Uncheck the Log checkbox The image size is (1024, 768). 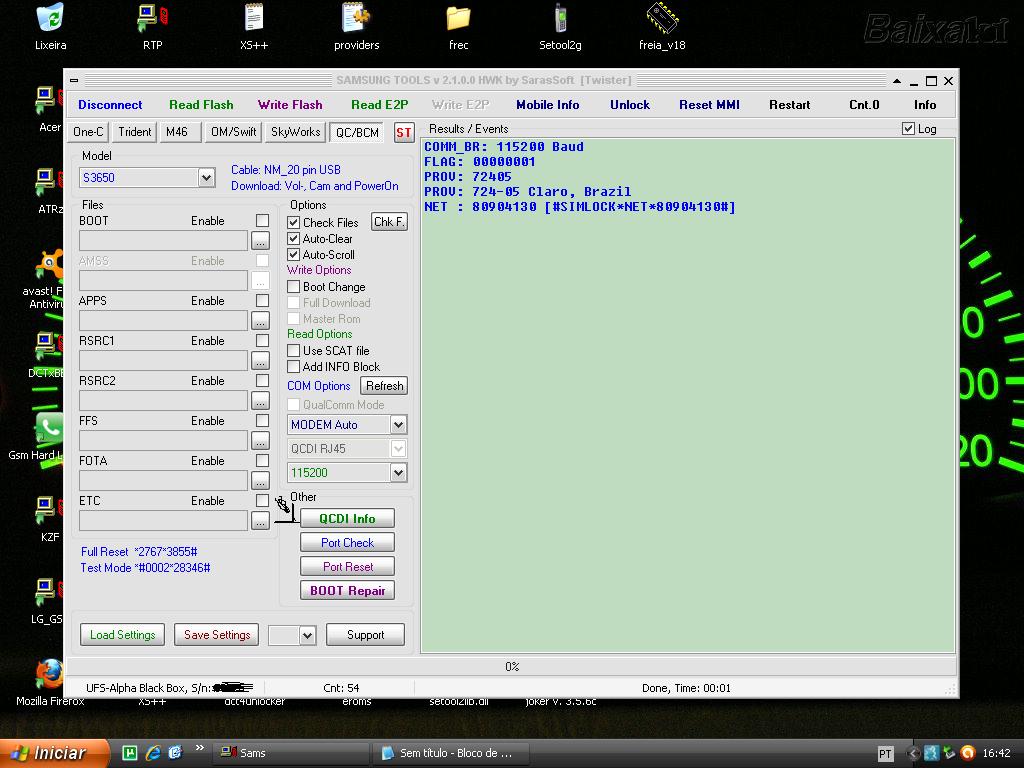tap(908, 129)
